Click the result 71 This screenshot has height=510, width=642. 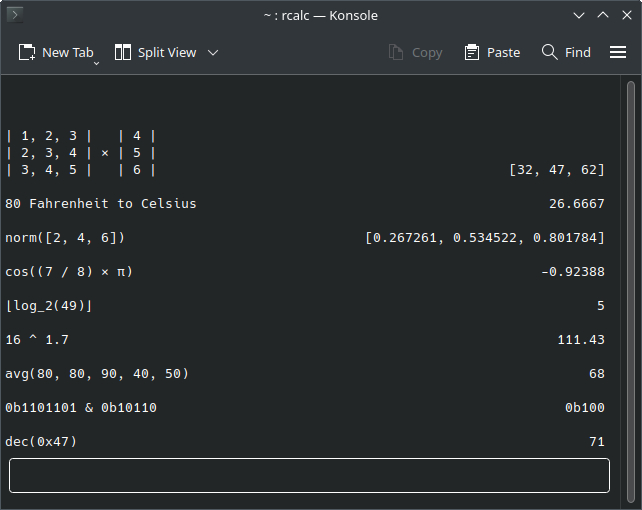(x=597, y=442)
